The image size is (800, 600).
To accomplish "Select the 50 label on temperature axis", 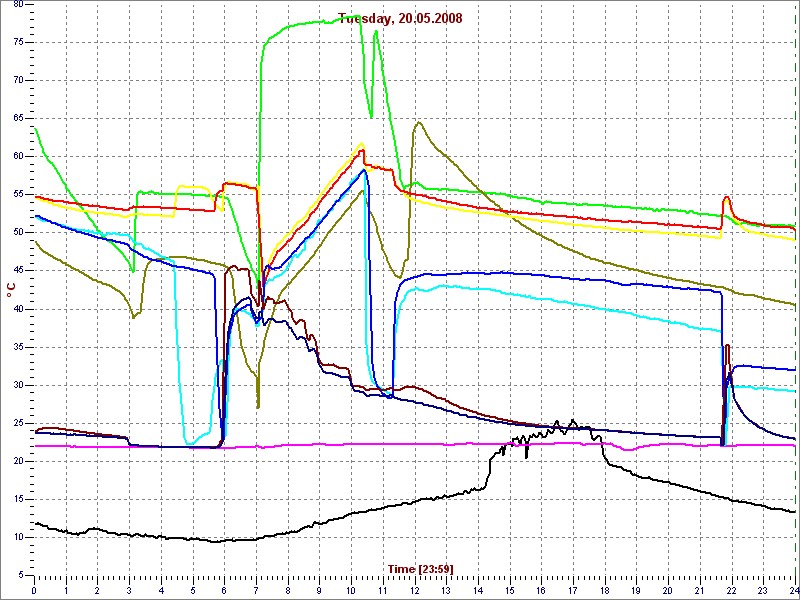I will click(x=18, y=233).
